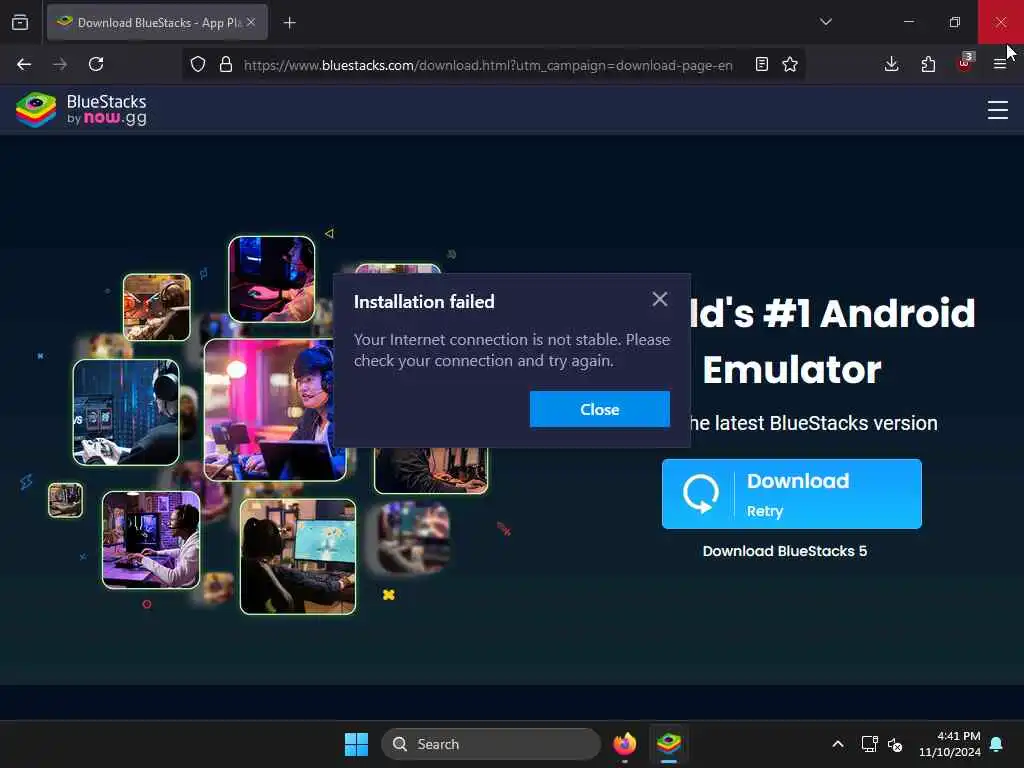The image size is (1024, 768).
Task: Click the muted volume tray icon
Action: coord(895,744)
